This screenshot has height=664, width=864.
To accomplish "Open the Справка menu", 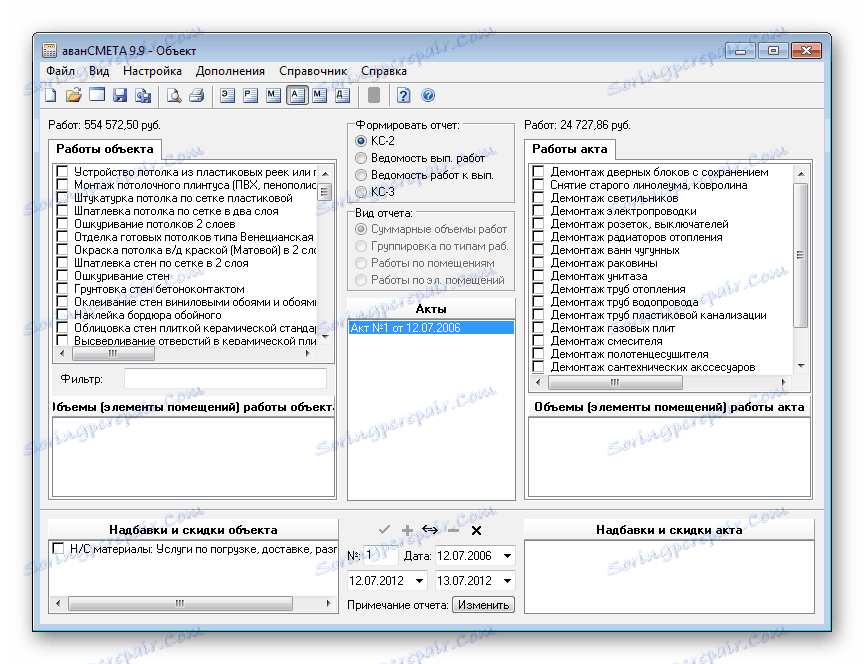I will tap(384, 71).
